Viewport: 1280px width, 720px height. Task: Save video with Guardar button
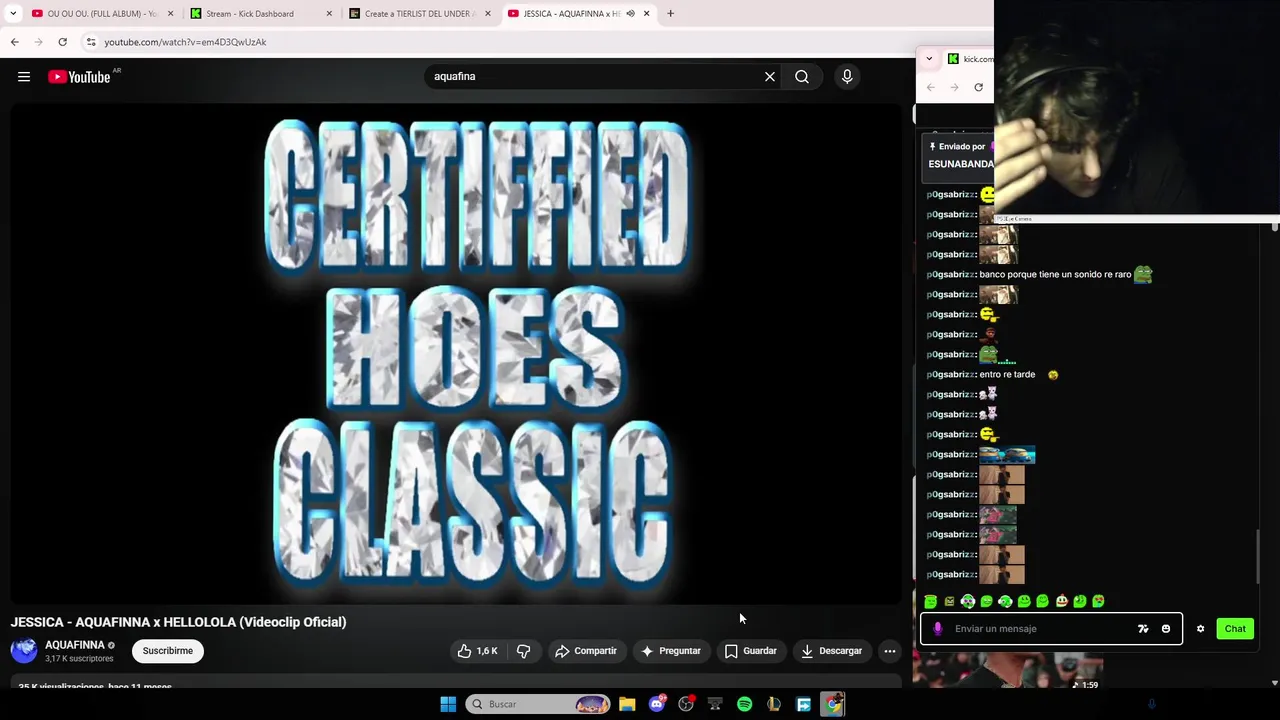pyautogui.click(x=751, y=651)
